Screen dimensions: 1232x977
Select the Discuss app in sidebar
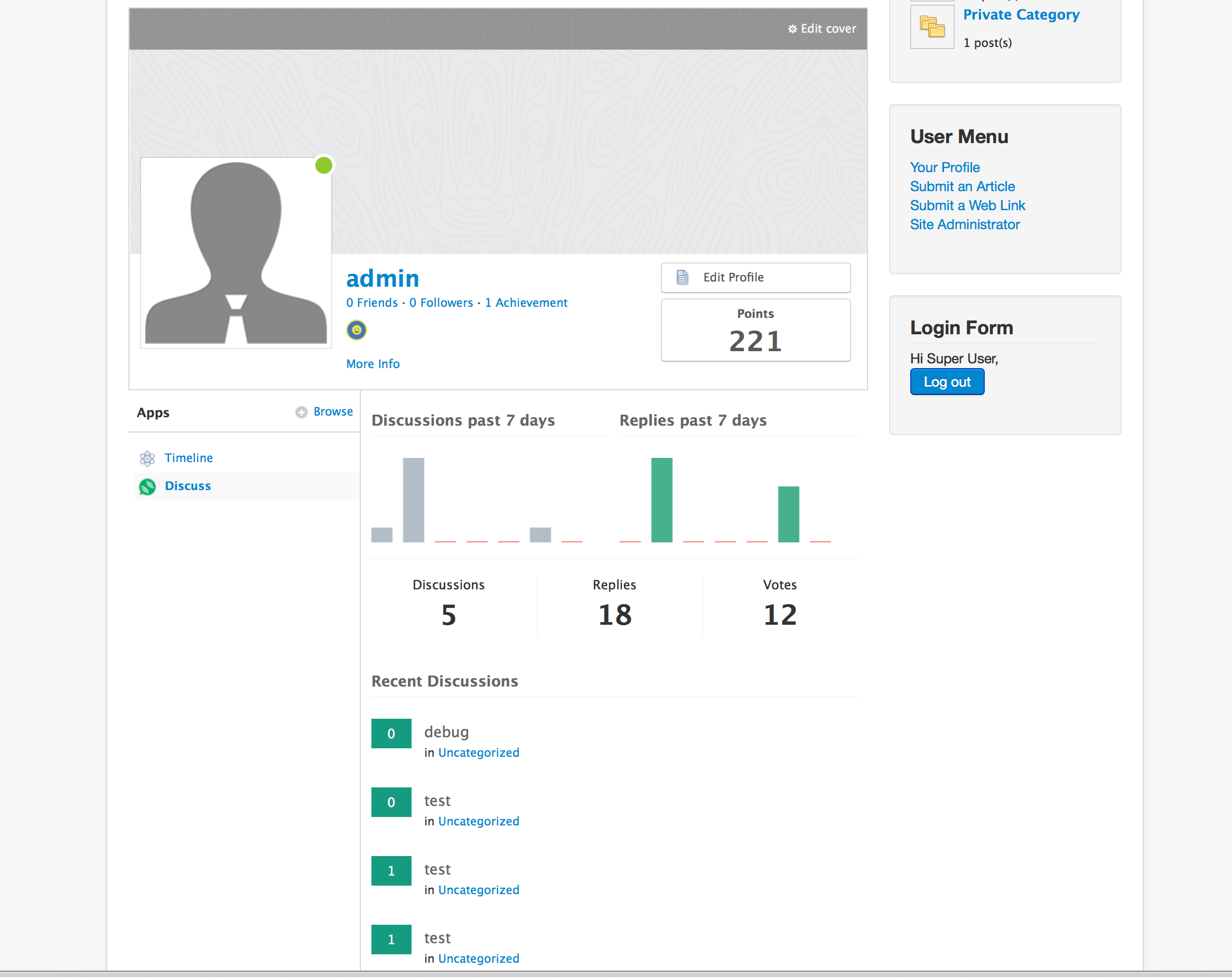[x=188, y=486]
